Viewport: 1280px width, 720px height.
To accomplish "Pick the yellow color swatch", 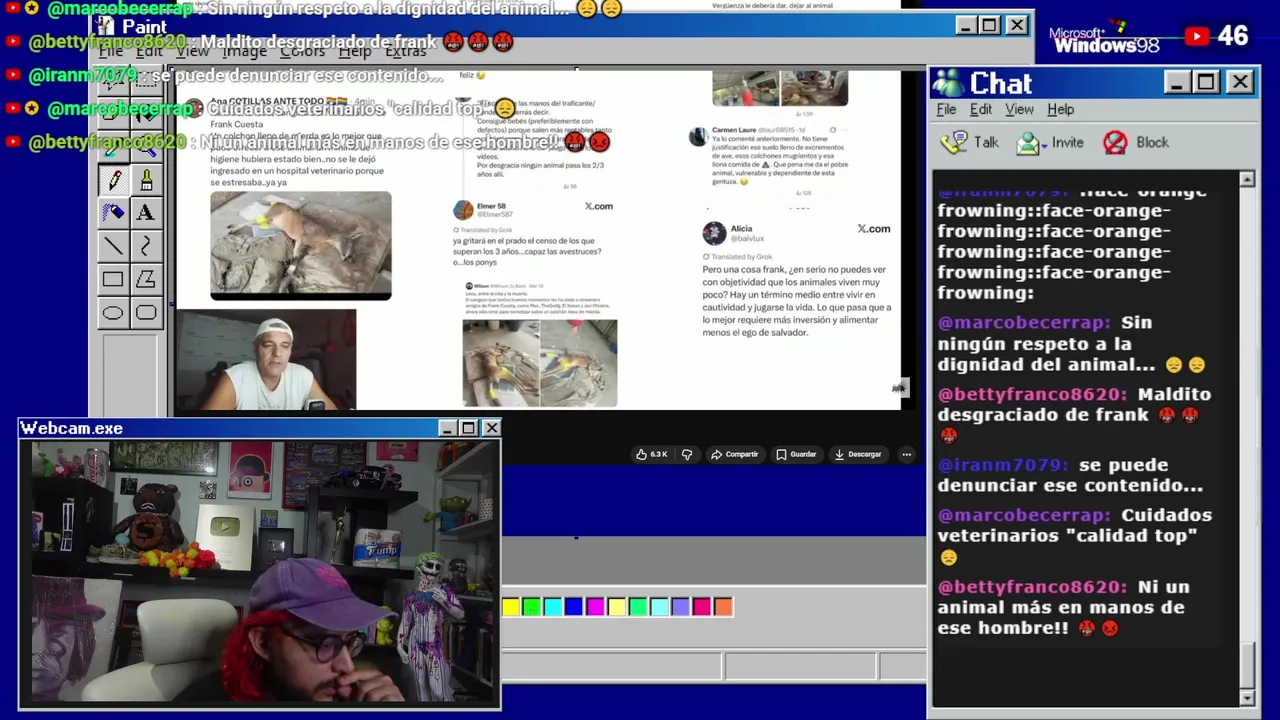I will click(511, 606).
